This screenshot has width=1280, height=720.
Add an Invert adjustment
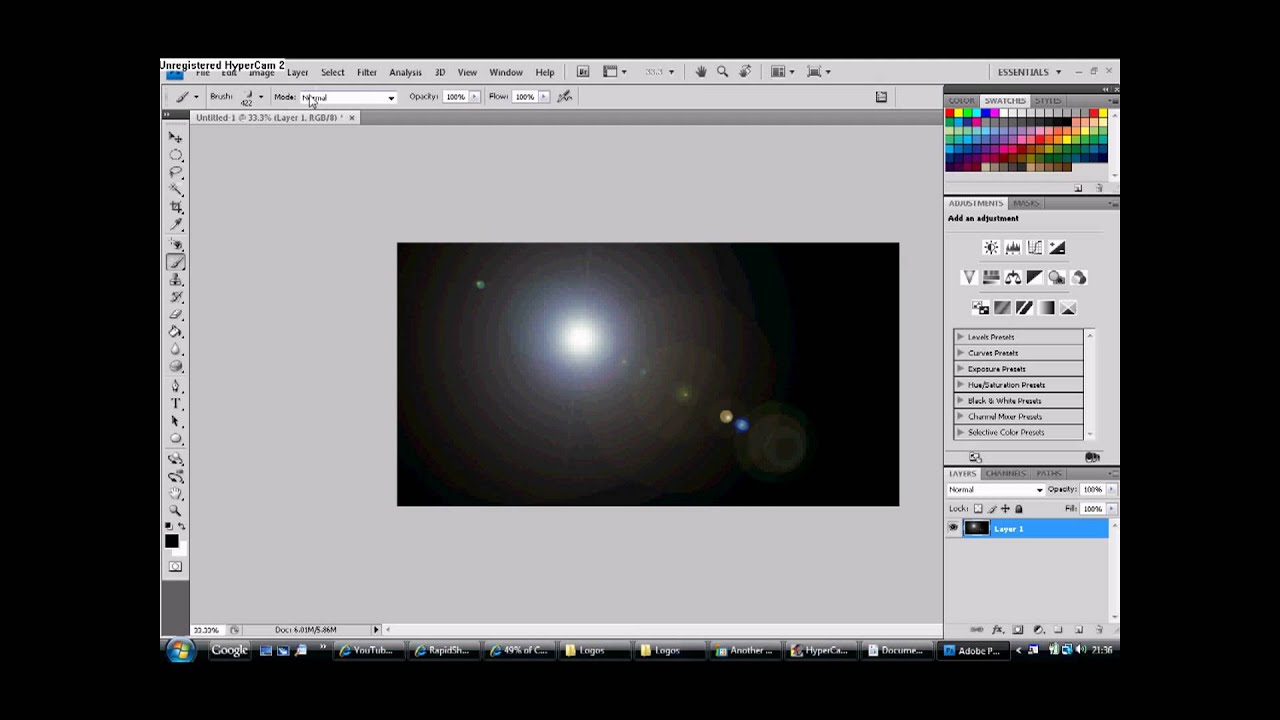[980, 307]
